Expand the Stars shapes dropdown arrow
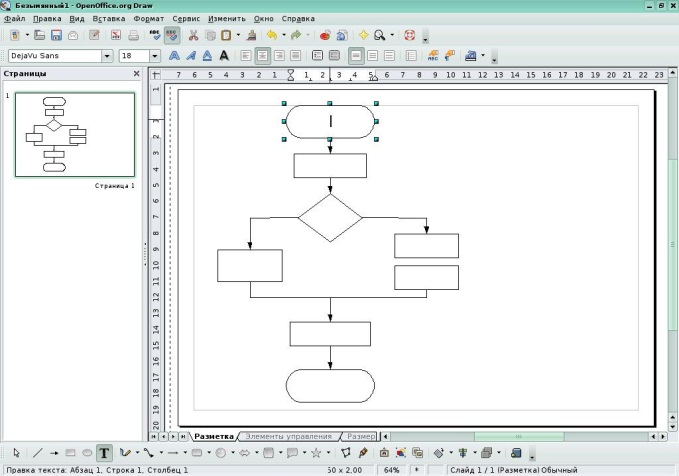The image size is (679, 476). coord(328,453)
